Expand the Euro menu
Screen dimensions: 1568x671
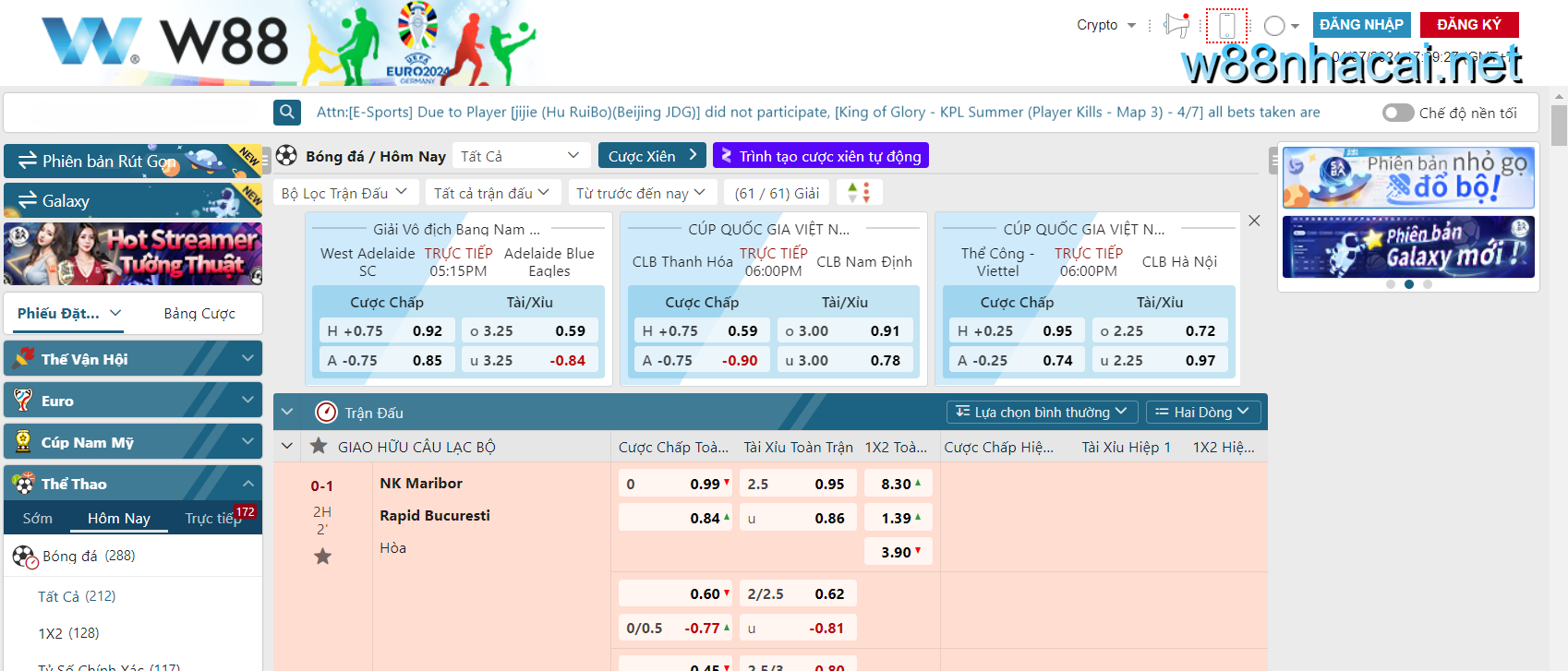tap(247, 400)
